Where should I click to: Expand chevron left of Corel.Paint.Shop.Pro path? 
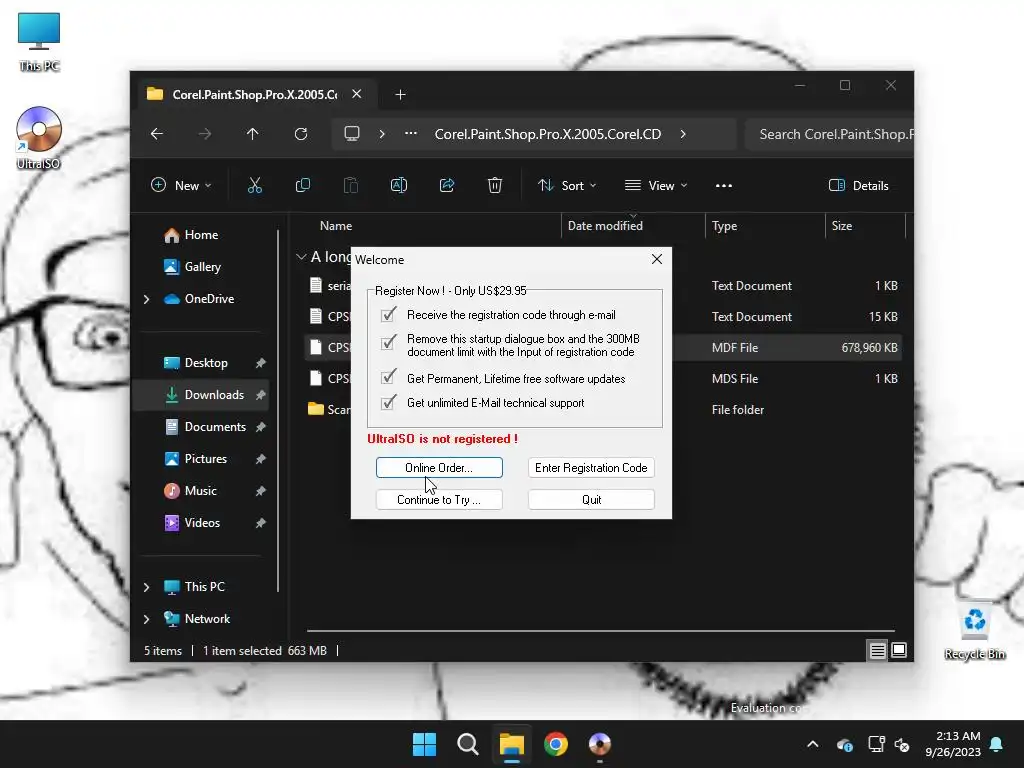(382, 134)
